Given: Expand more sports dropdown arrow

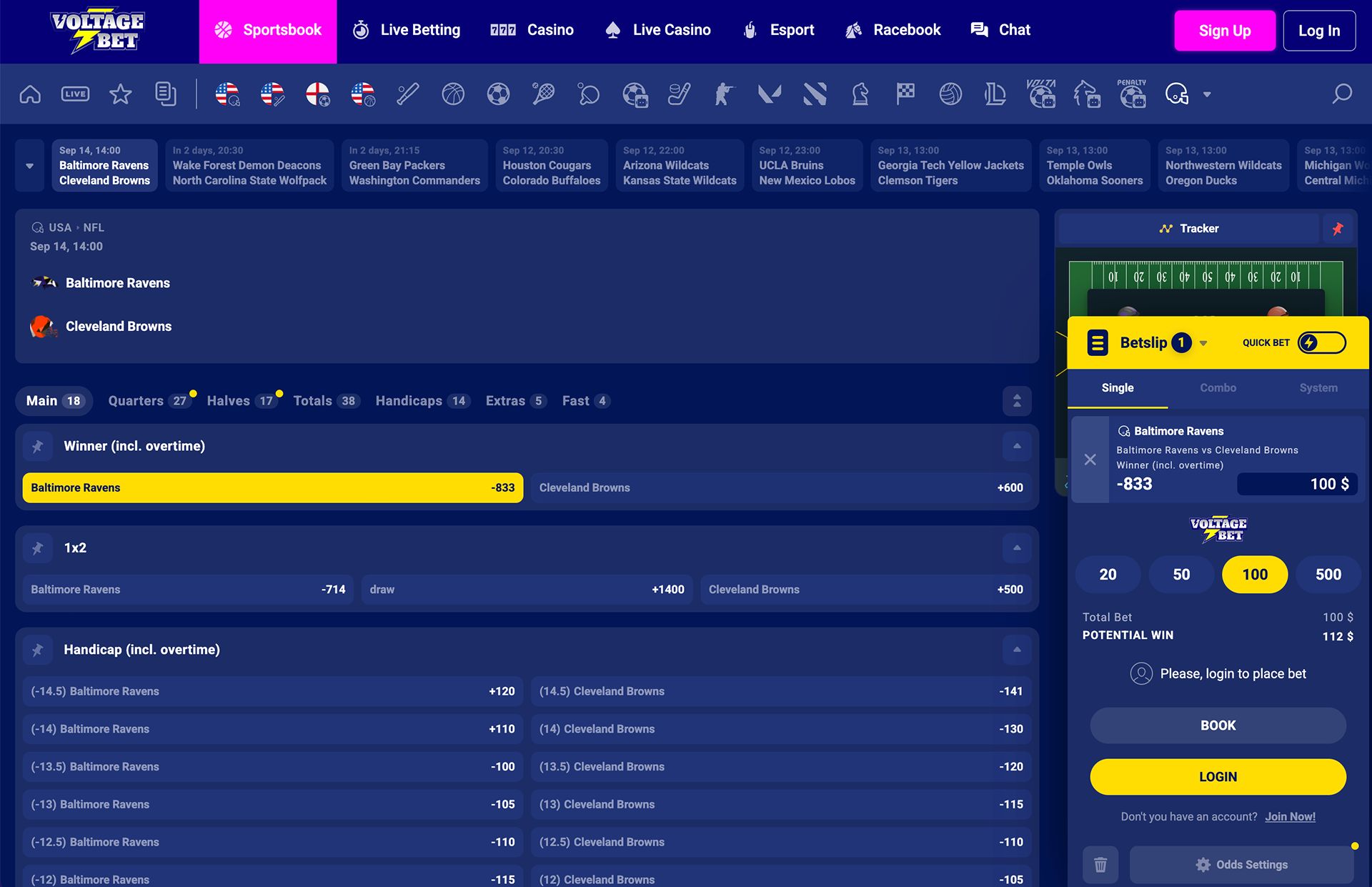Looking at the screenshot, I should 1207,94.
